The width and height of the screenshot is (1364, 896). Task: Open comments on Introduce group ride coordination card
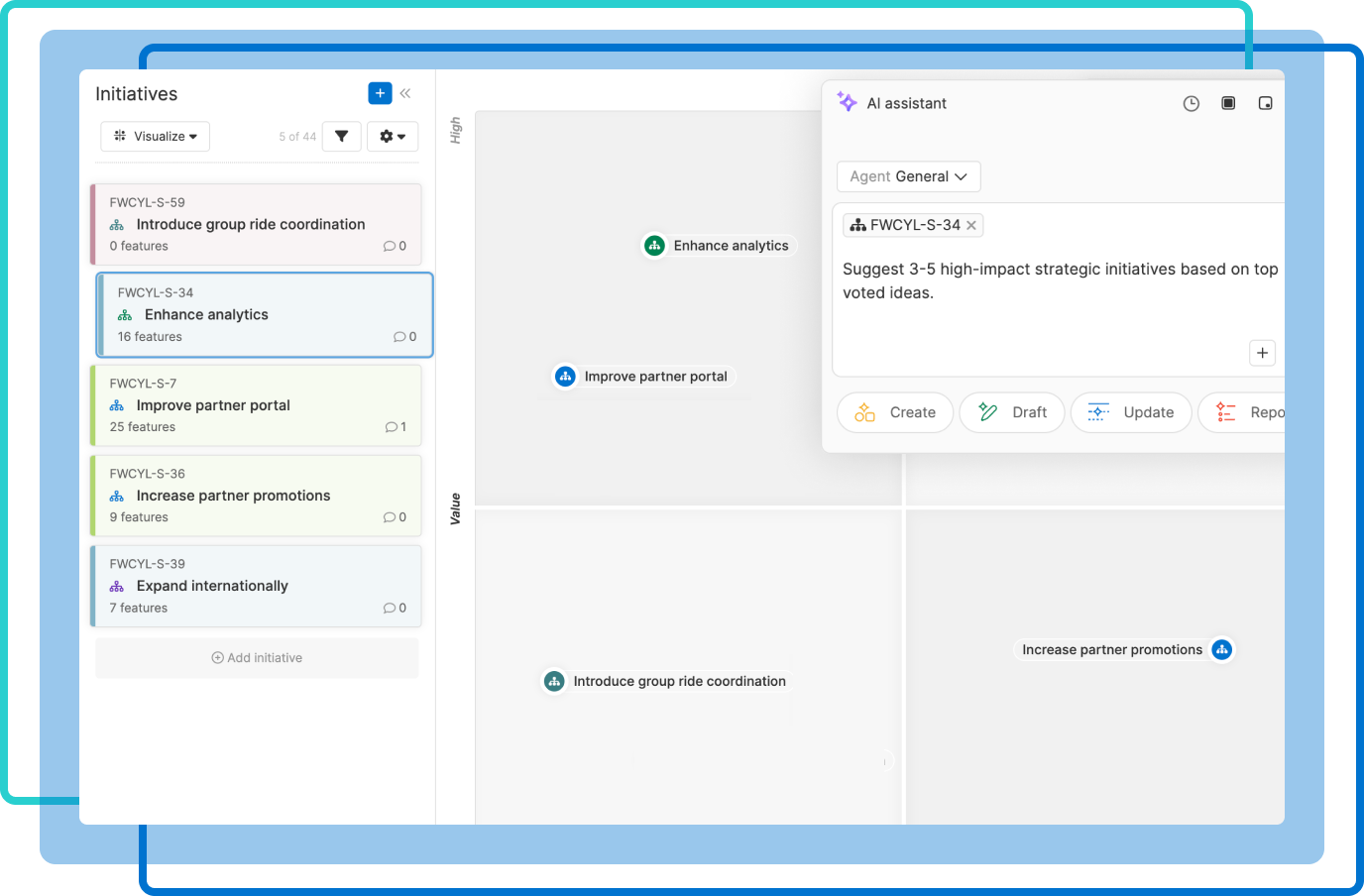click(x=395, y=246)
